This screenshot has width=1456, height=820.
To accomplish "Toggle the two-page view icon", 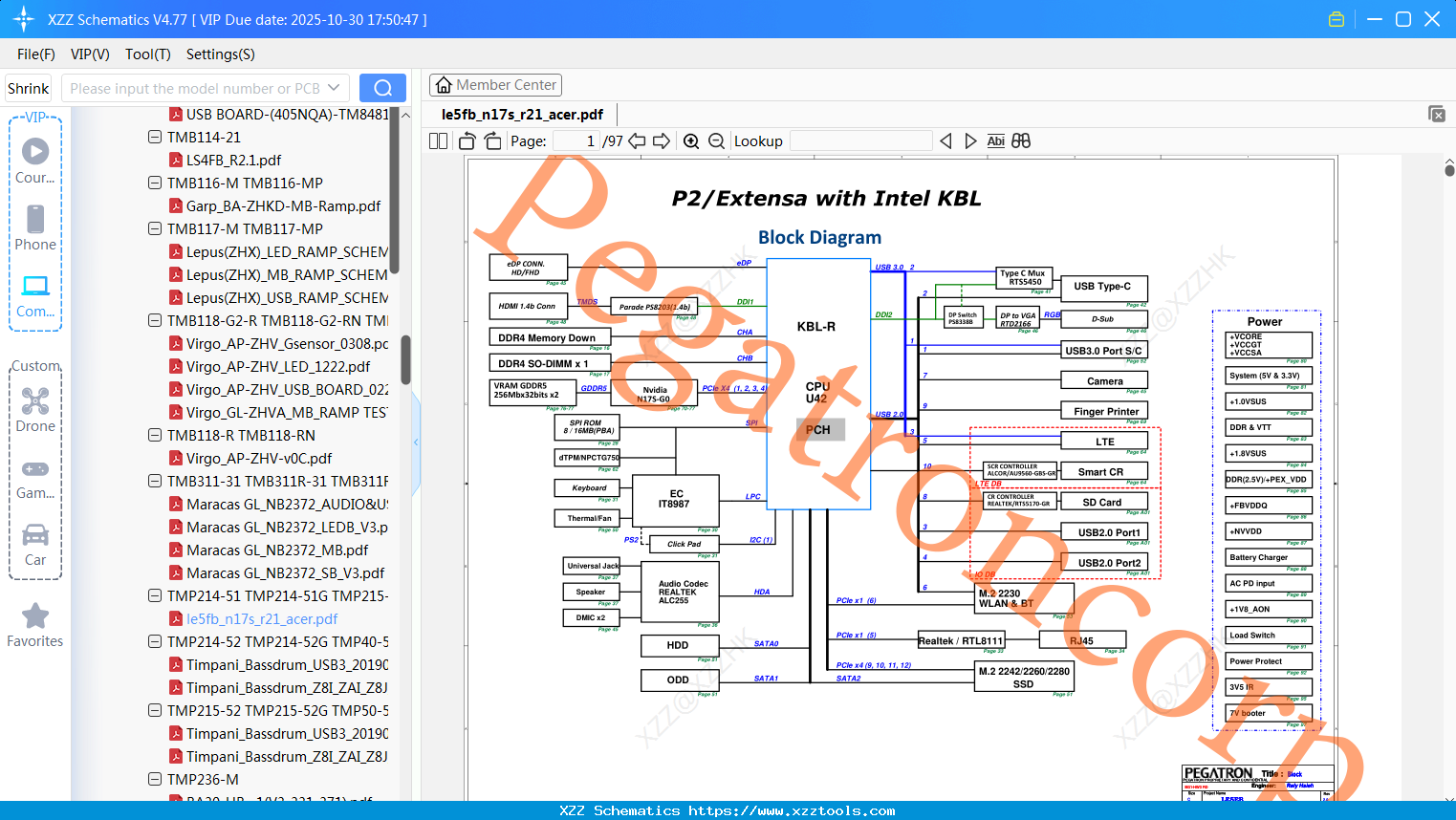I will (439, 141).
